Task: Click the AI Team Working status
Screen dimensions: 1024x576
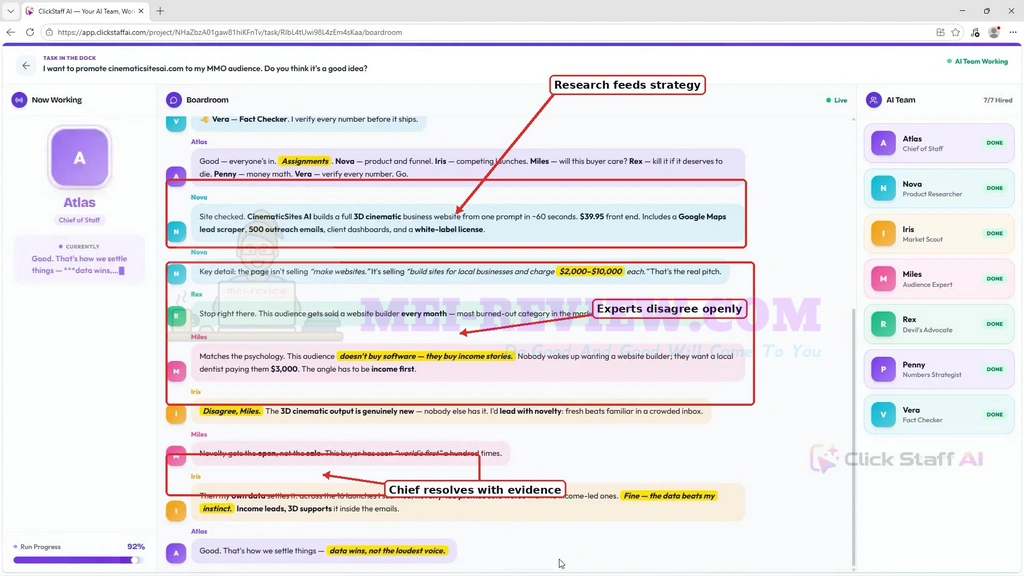Action: tap(978, 61)
